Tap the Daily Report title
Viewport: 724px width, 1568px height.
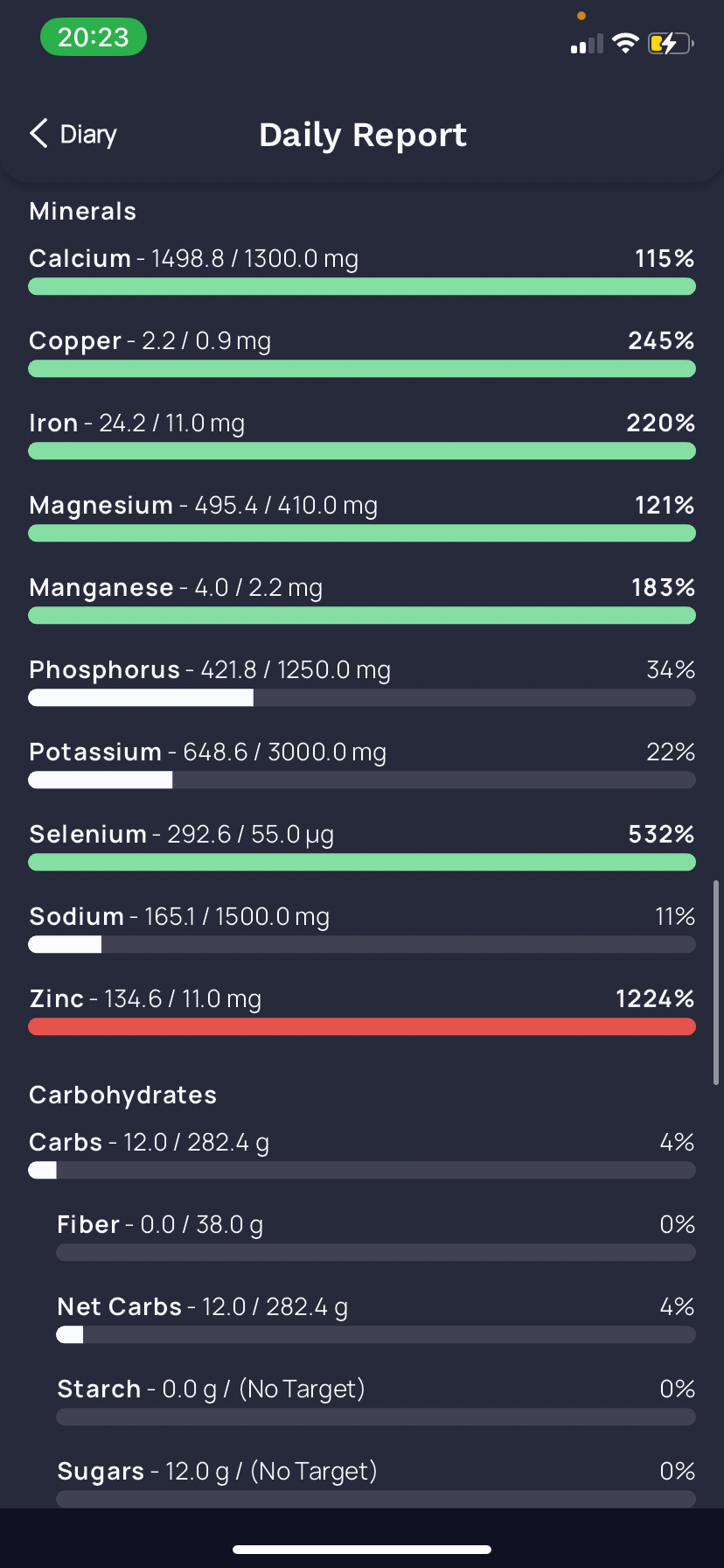[363, 135]
